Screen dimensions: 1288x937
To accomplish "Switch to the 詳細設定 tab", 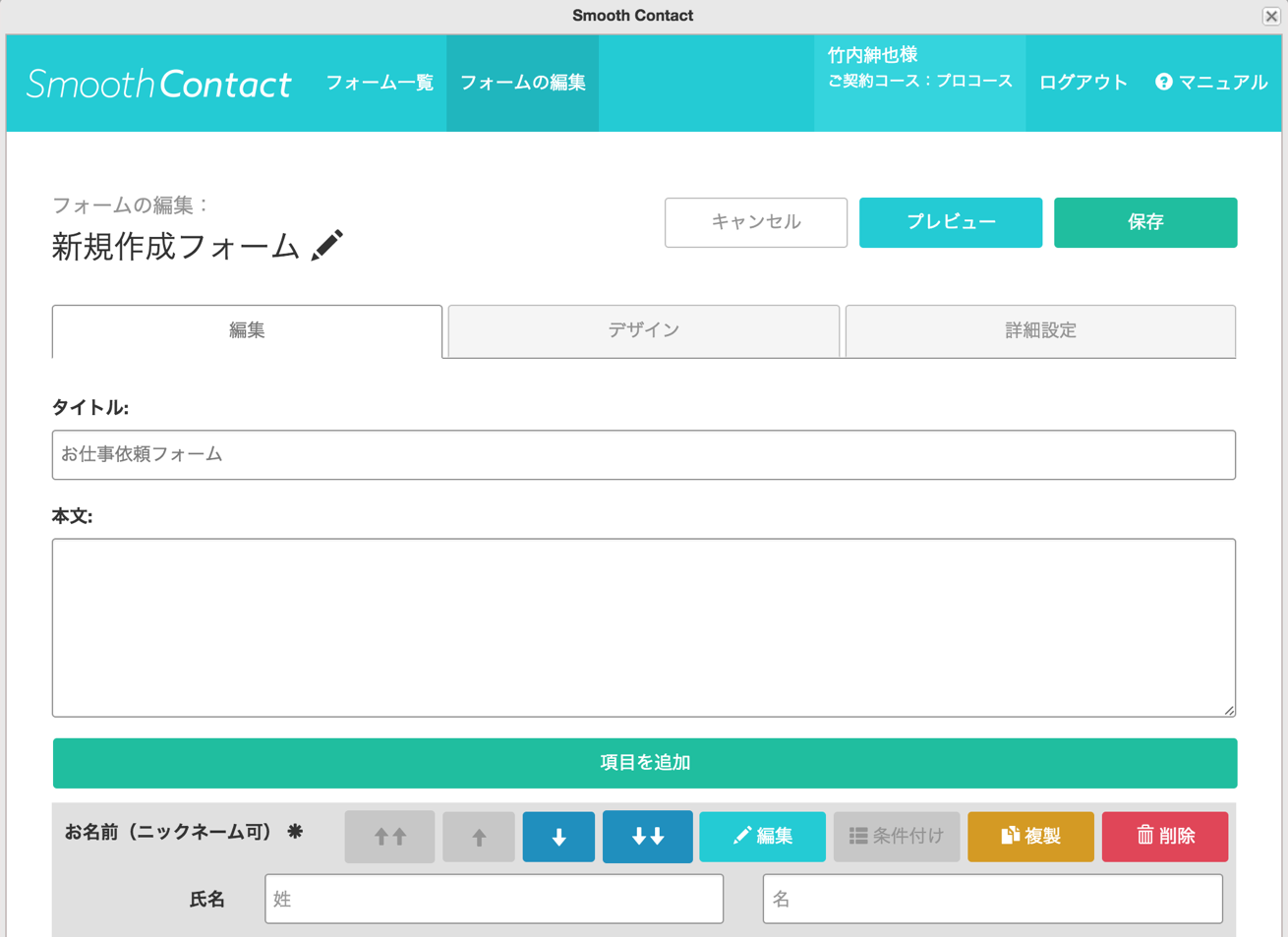I will coord(1040,331).
